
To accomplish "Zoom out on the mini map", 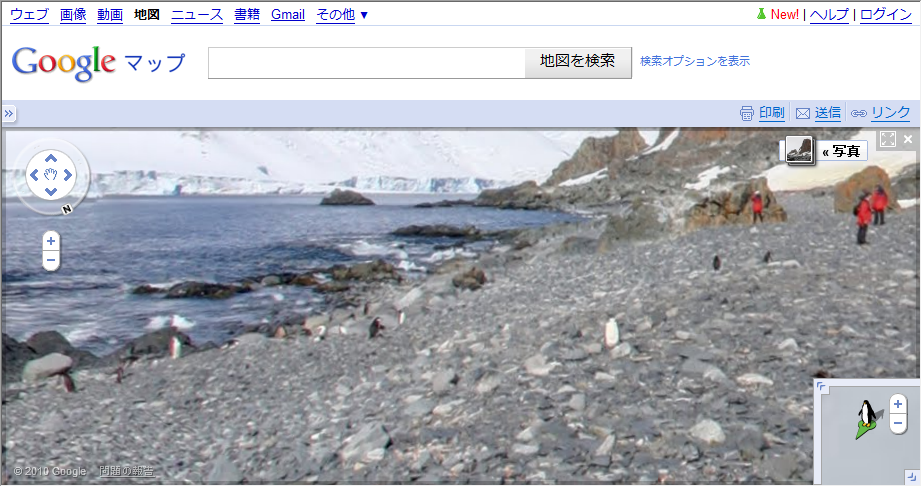I will (898, 423).
